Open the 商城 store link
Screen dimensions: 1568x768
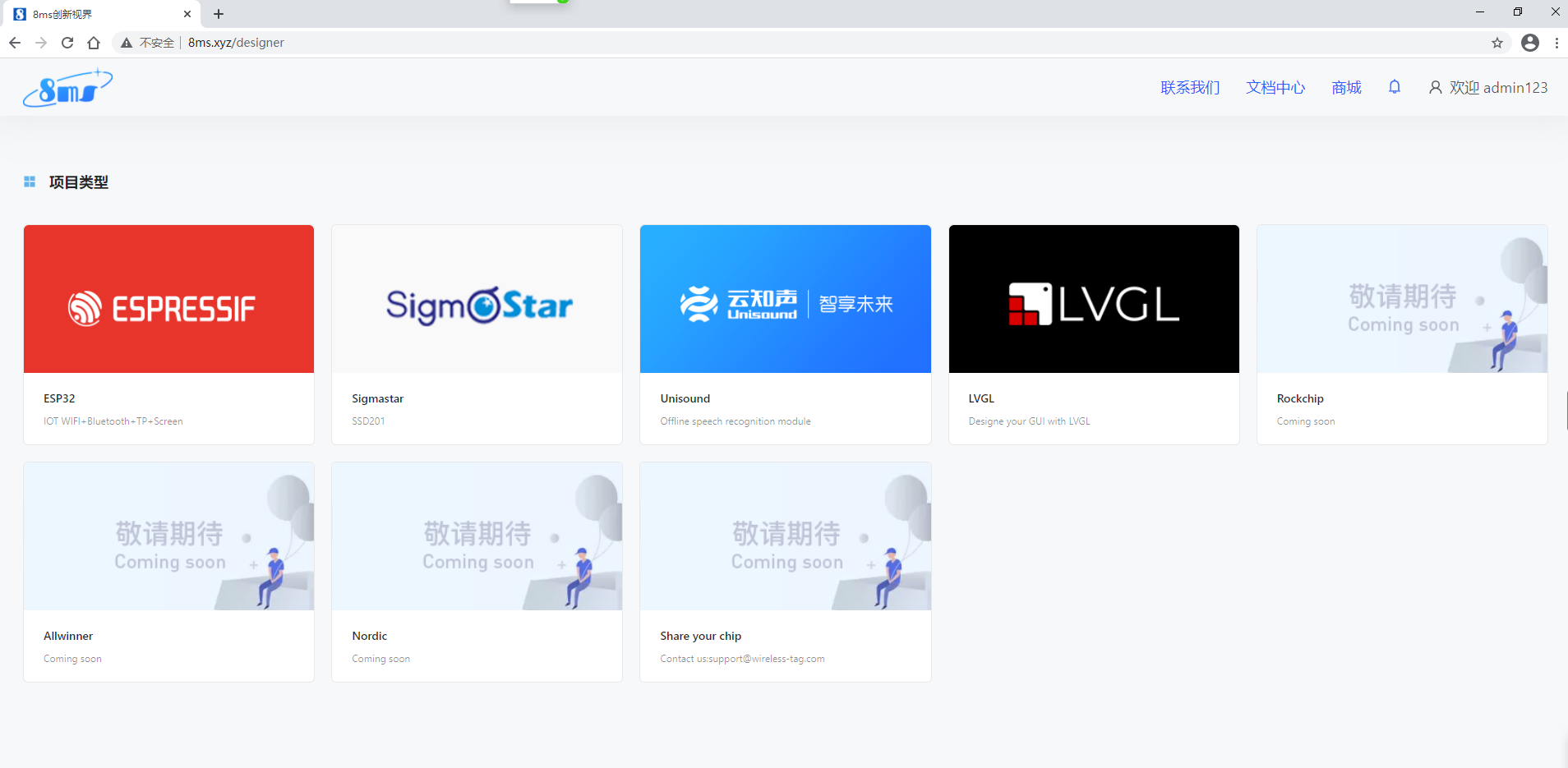tap(1347, 88)
